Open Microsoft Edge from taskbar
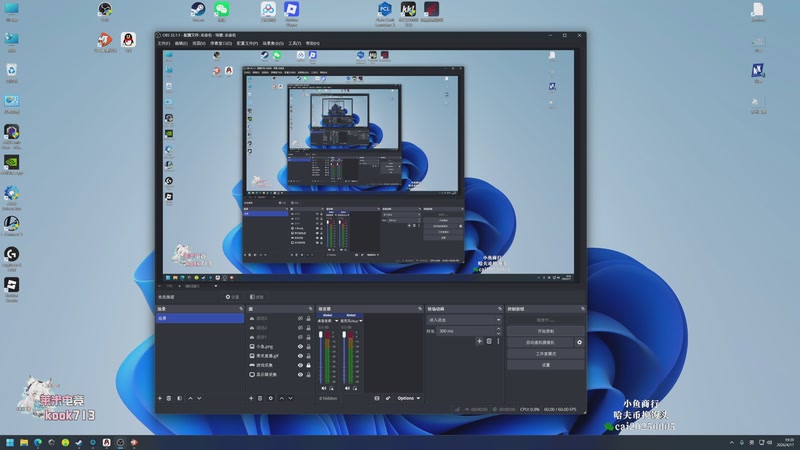Image resolution: width=800 pixels, height=450 pixels. point(38,443)
